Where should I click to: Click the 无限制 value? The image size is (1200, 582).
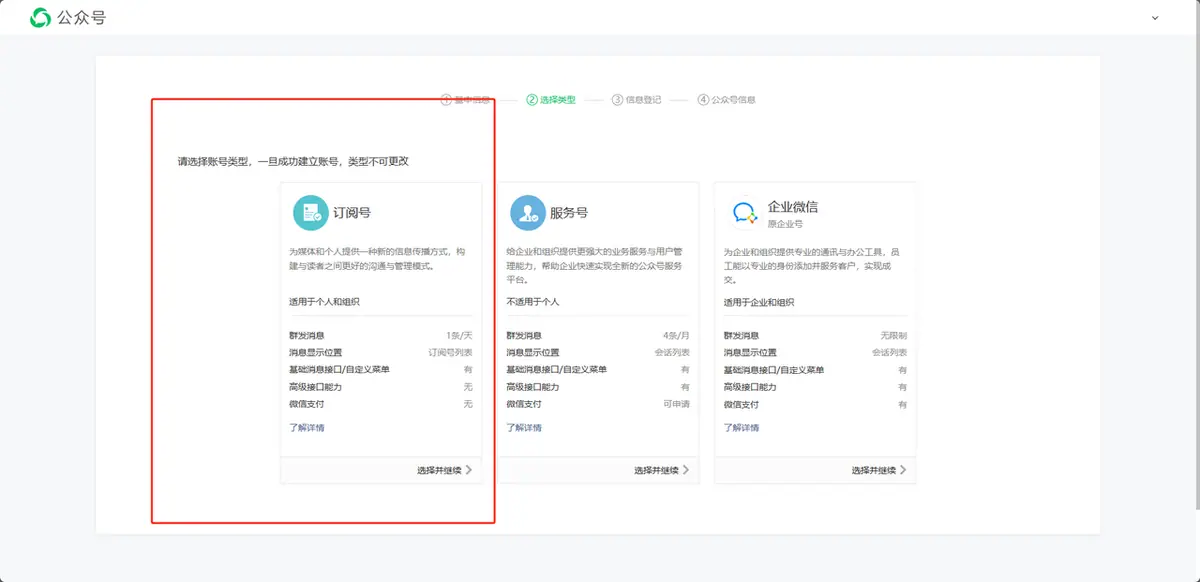894,336
